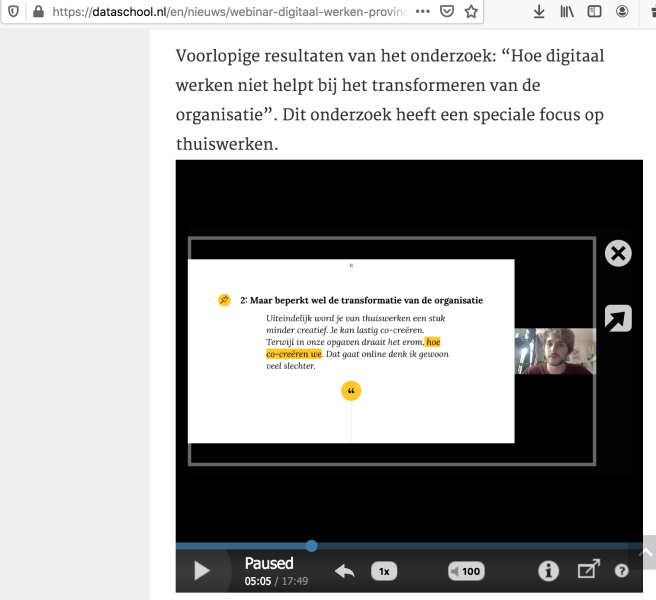
Task: Click the help question mark icon
Action: (621, 571)
